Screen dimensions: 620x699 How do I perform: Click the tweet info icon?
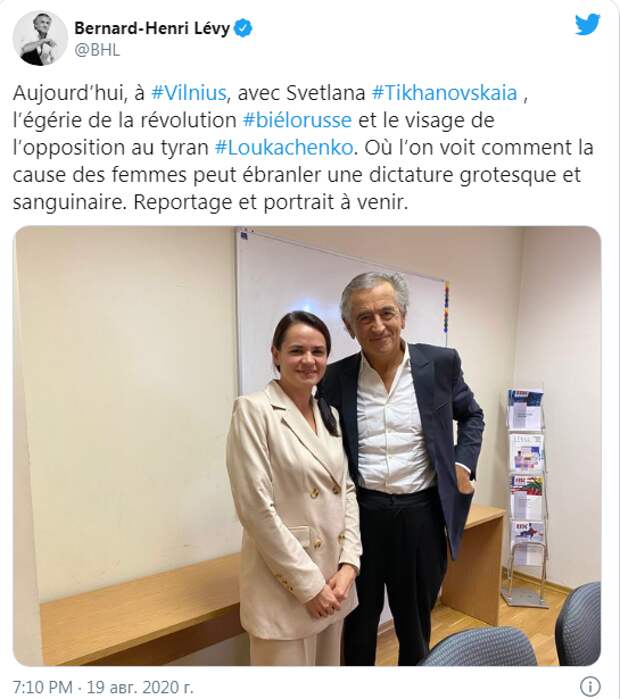pyautogui.click(x=591, y=685)
